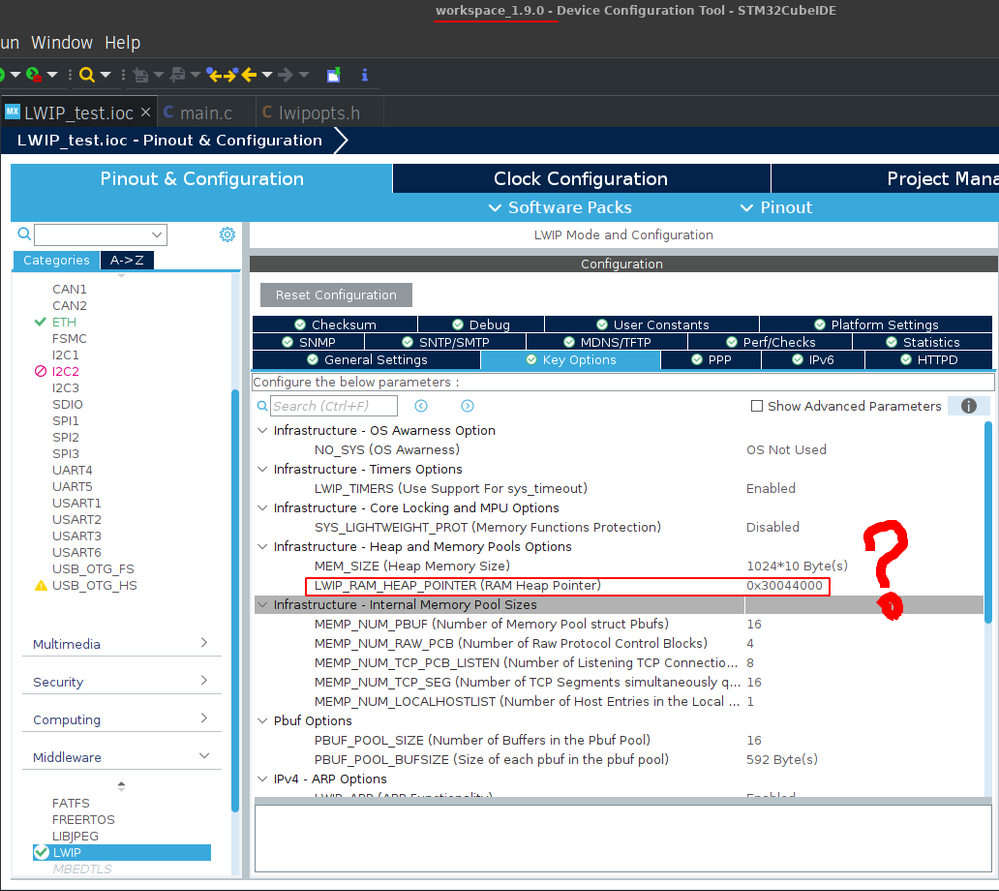
Task: Click the blue parameter list vertical scrollbar
Action: [x=988, y=523]
